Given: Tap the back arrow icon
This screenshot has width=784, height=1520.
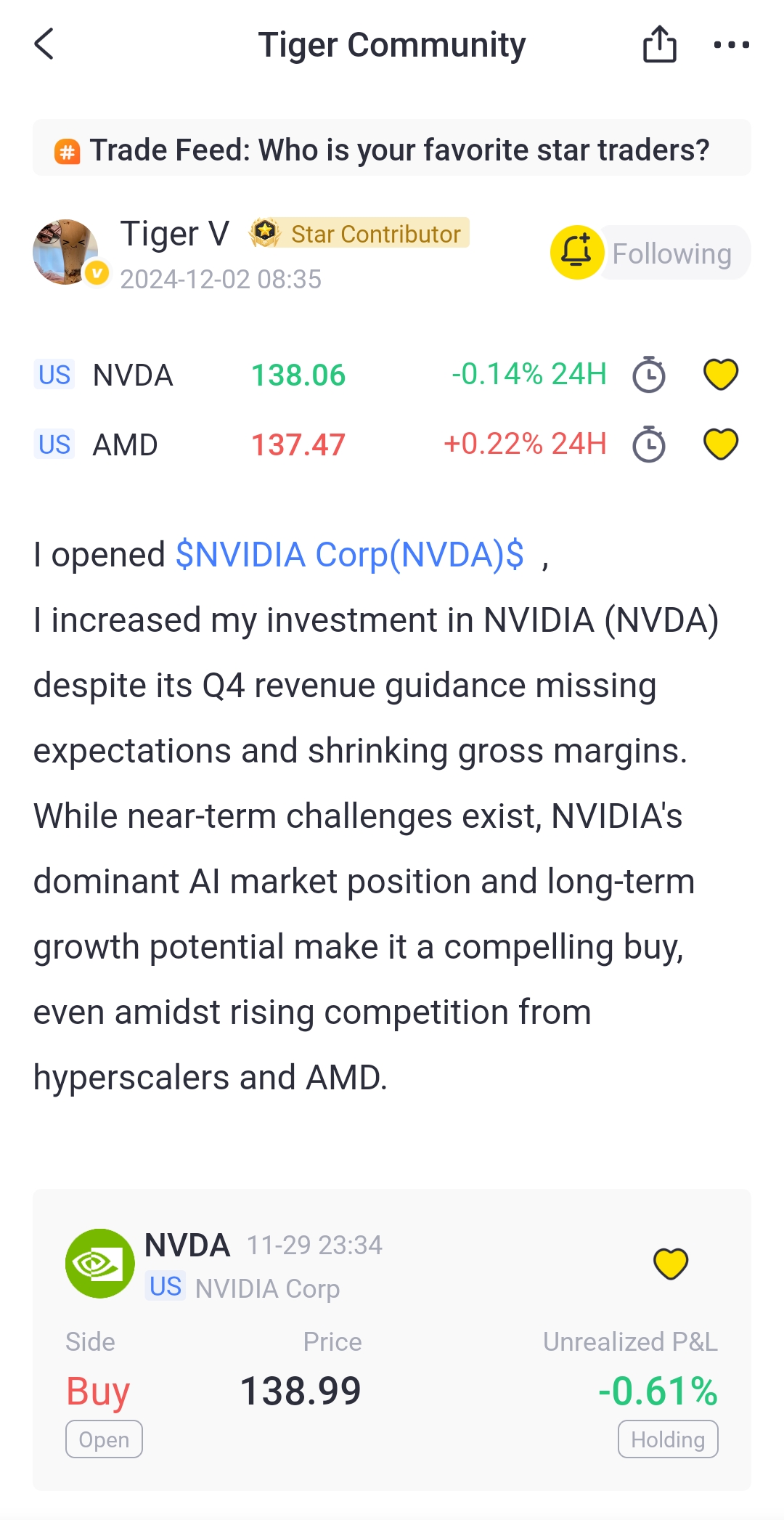Looking at the screenshot, I should click(44, 44).
